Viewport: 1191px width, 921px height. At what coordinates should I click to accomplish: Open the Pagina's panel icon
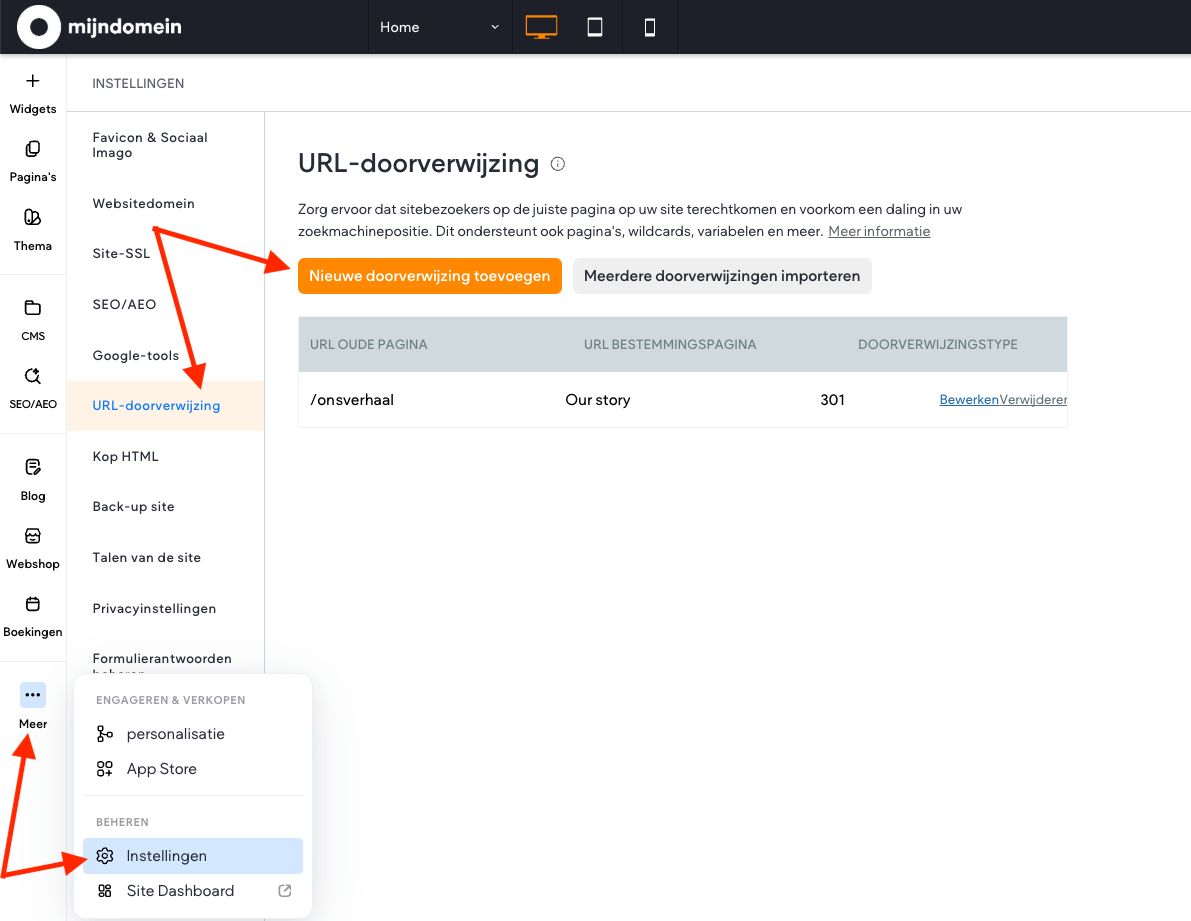pyautogui.click(x=33, y=149)
